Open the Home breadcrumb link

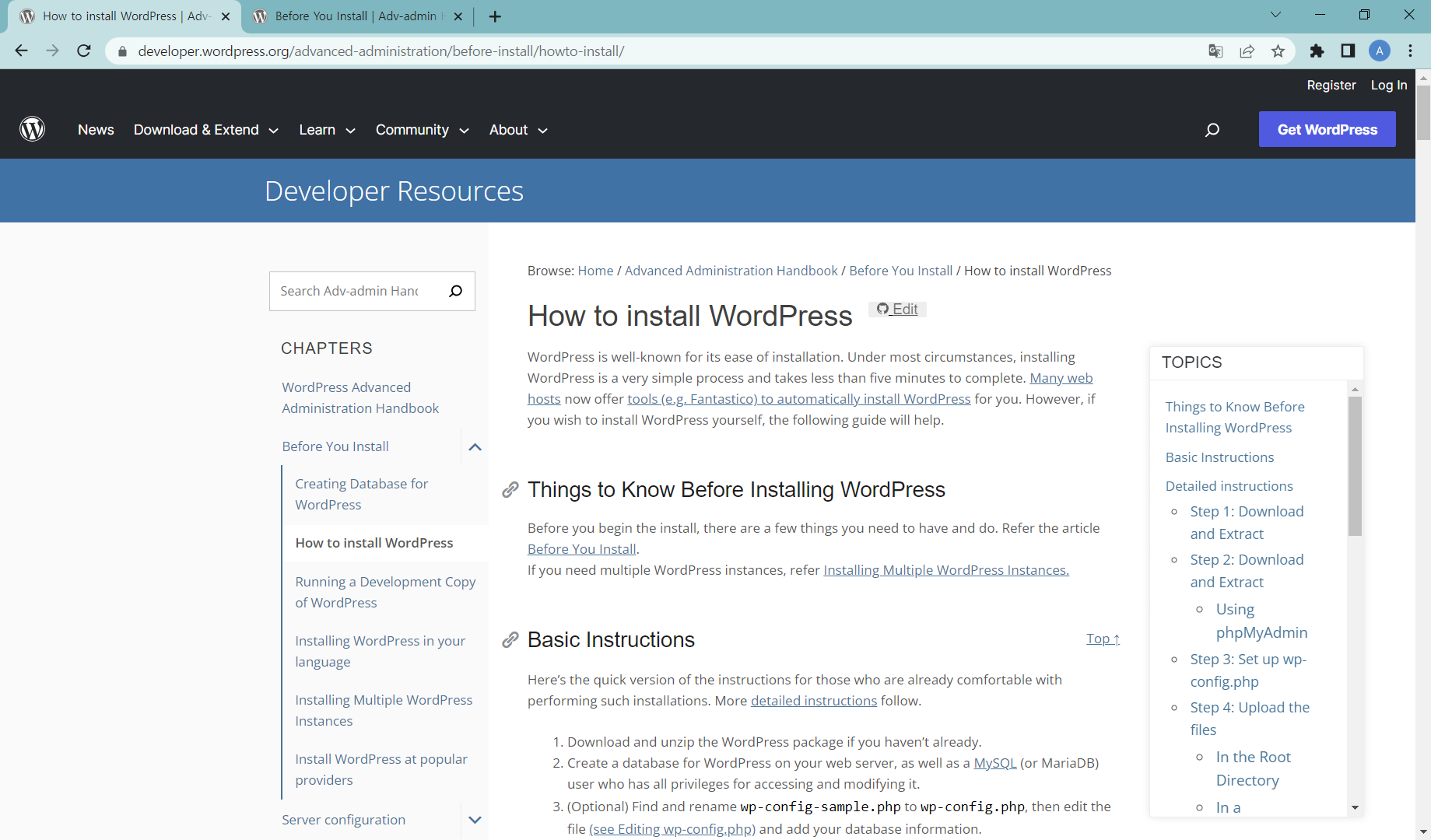[595, 271]
